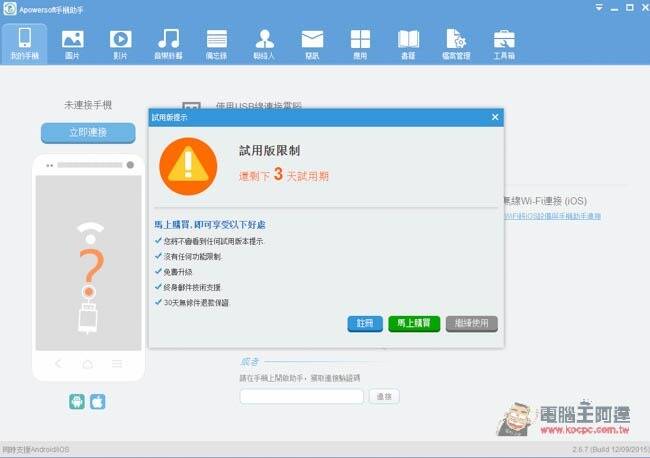This screenshot has height=458, width=650.
Task: Click the '未連接手機' status text
Action: (88, 105)
